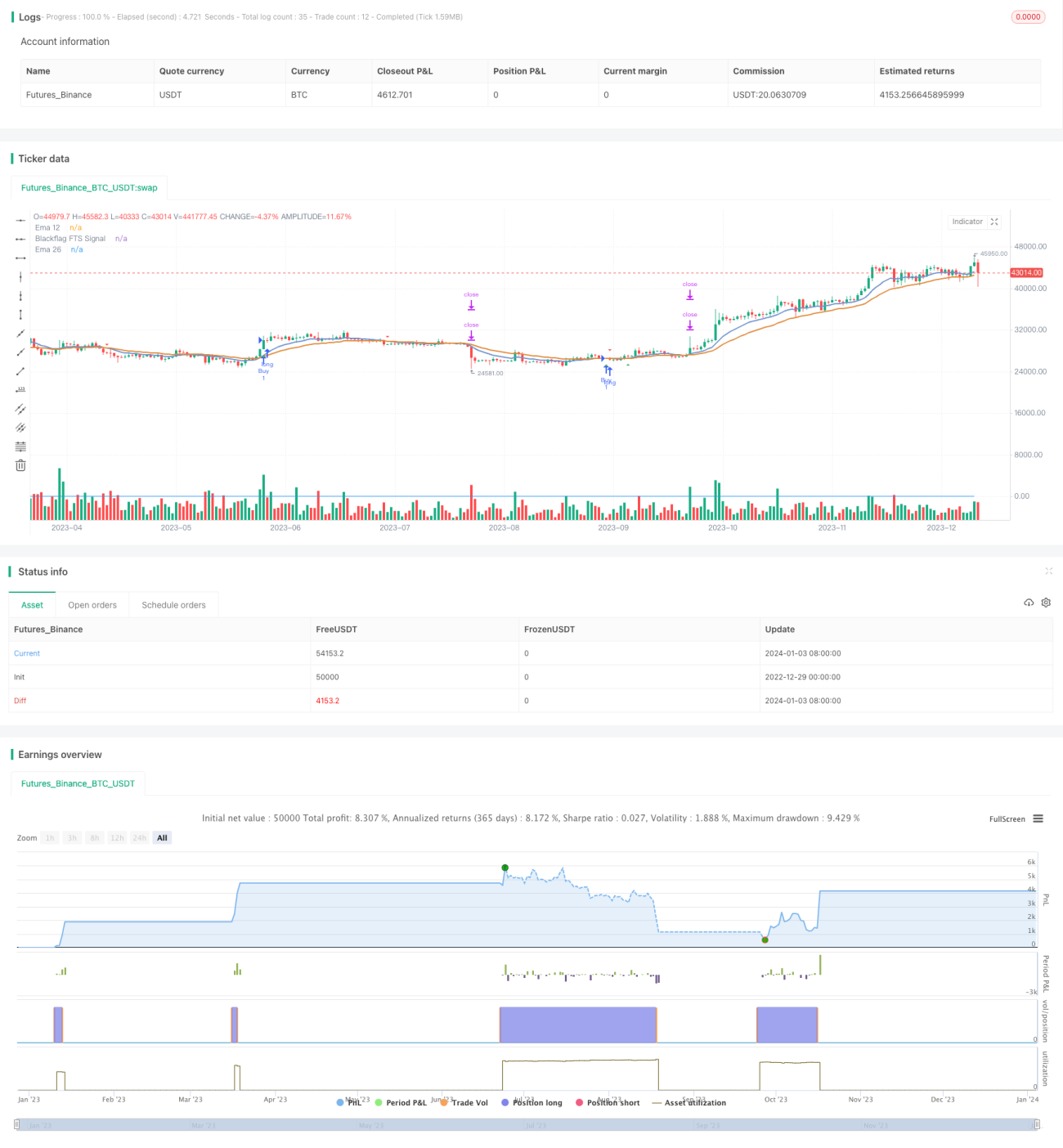Viewport: 1063px width, 1148px height.
Task: Switch to the Open orders tab
Action: pyautogui.click(x=92, y=605)
